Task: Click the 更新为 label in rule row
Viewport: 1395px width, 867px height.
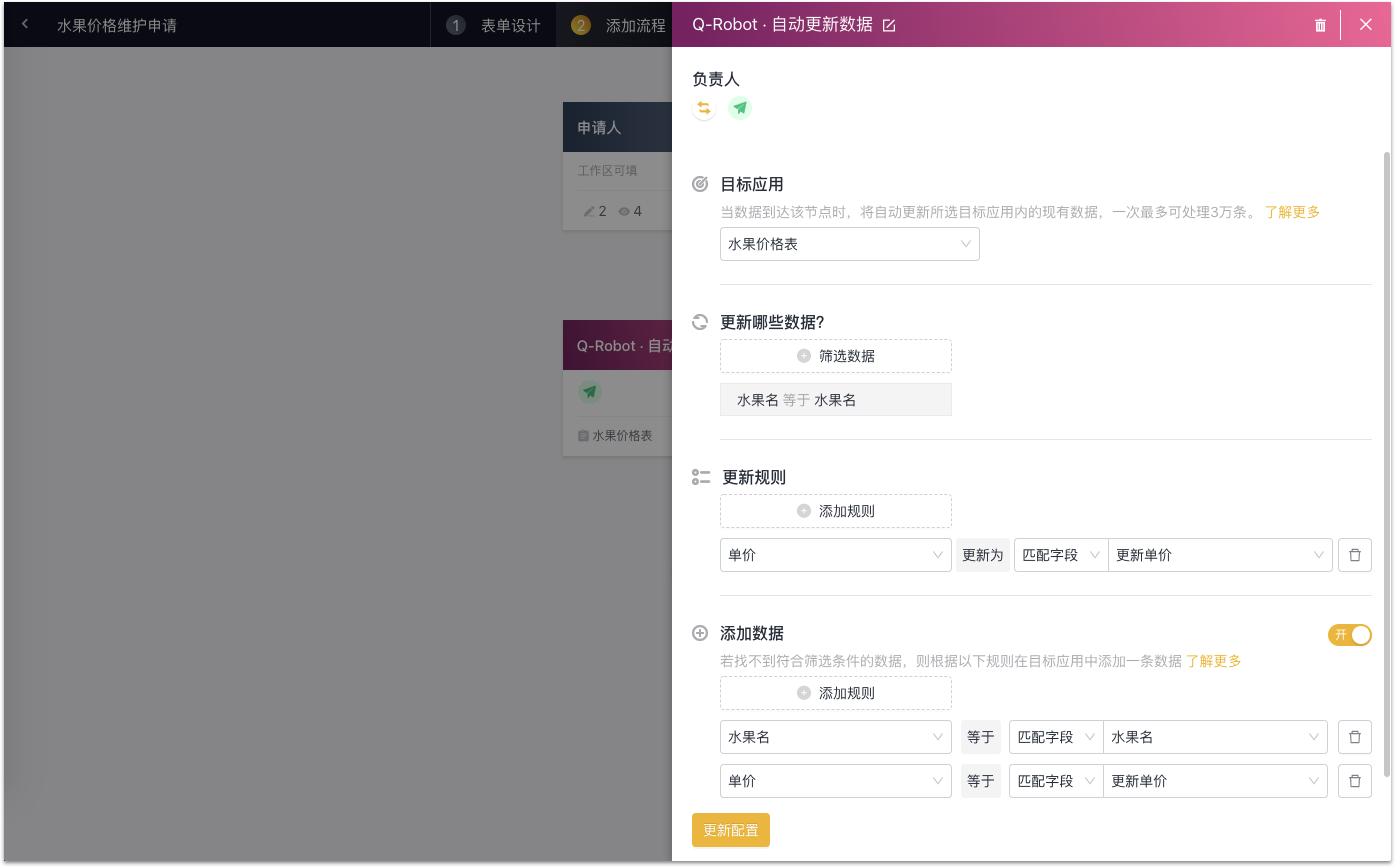Action: pyautogui.click(x=981, y=555)
